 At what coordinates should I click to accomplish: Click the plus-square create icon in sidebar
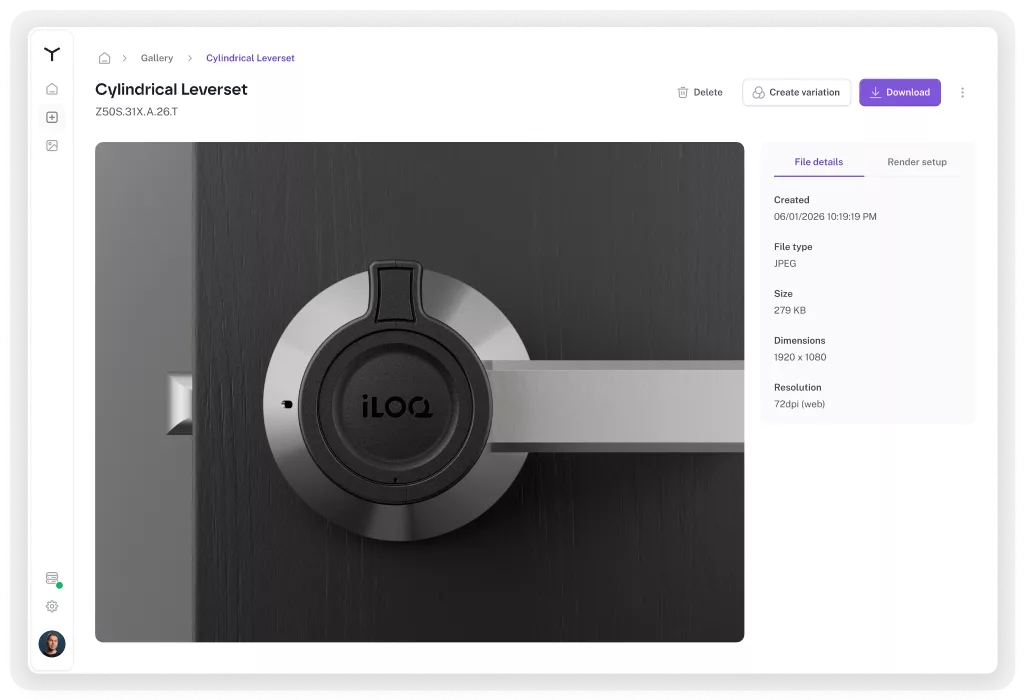pyautogui.click(x=52, y=117)
